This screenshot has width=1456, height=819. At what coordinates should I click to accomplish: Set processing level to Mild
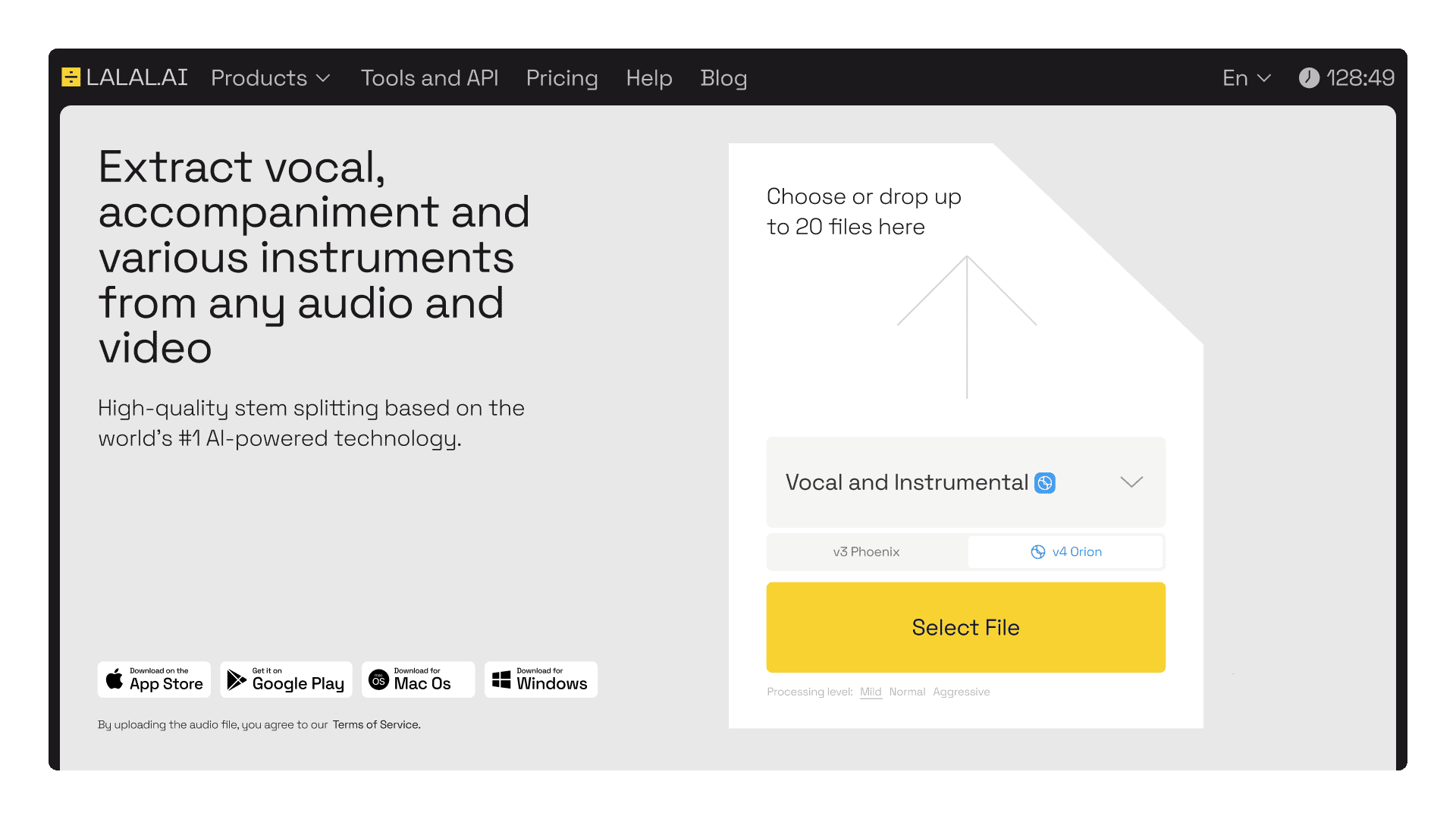coord(871,692)
